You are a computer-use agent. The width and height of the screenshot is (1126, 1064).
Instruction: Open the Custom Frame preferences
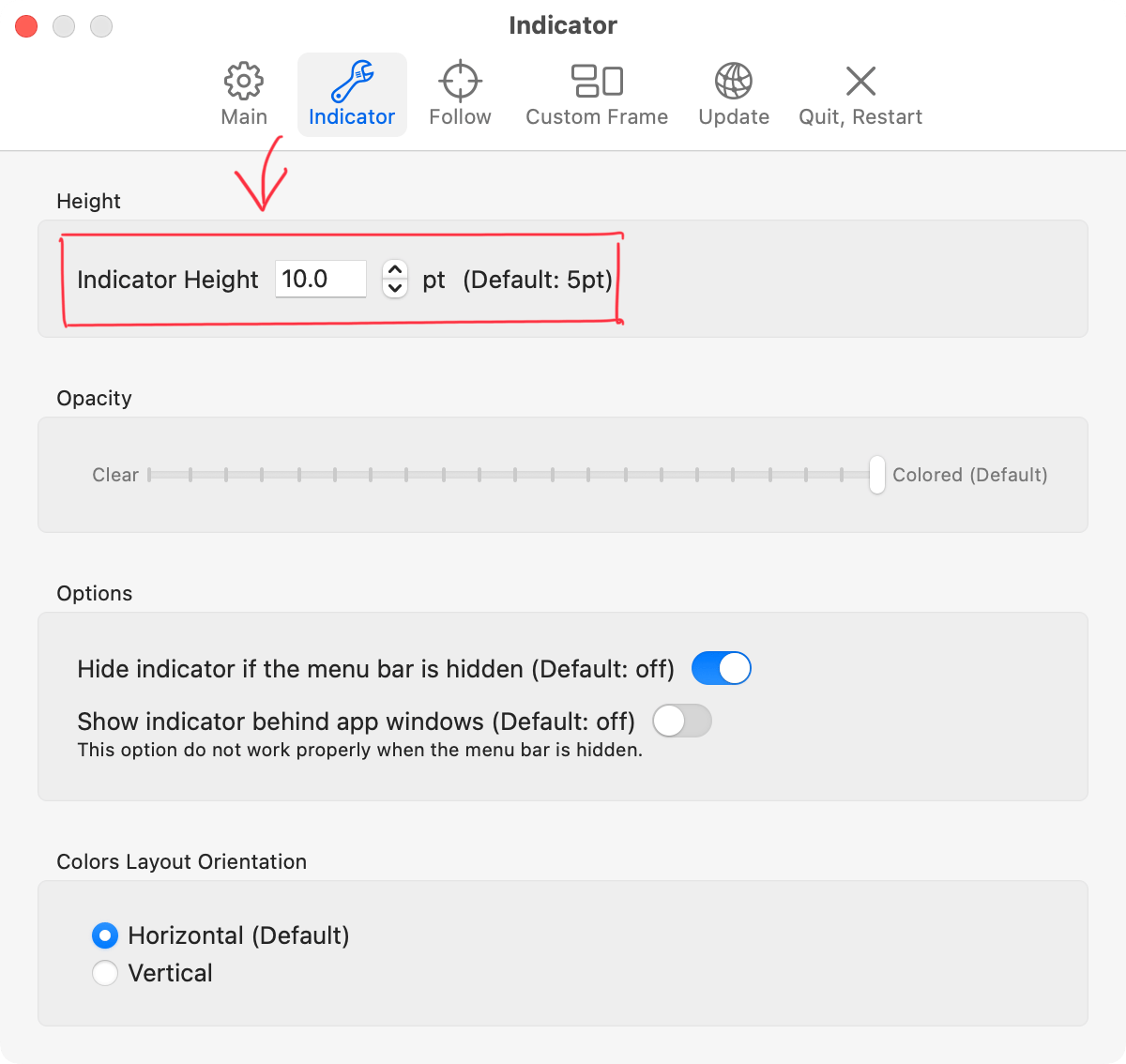[x=597, y=94]
